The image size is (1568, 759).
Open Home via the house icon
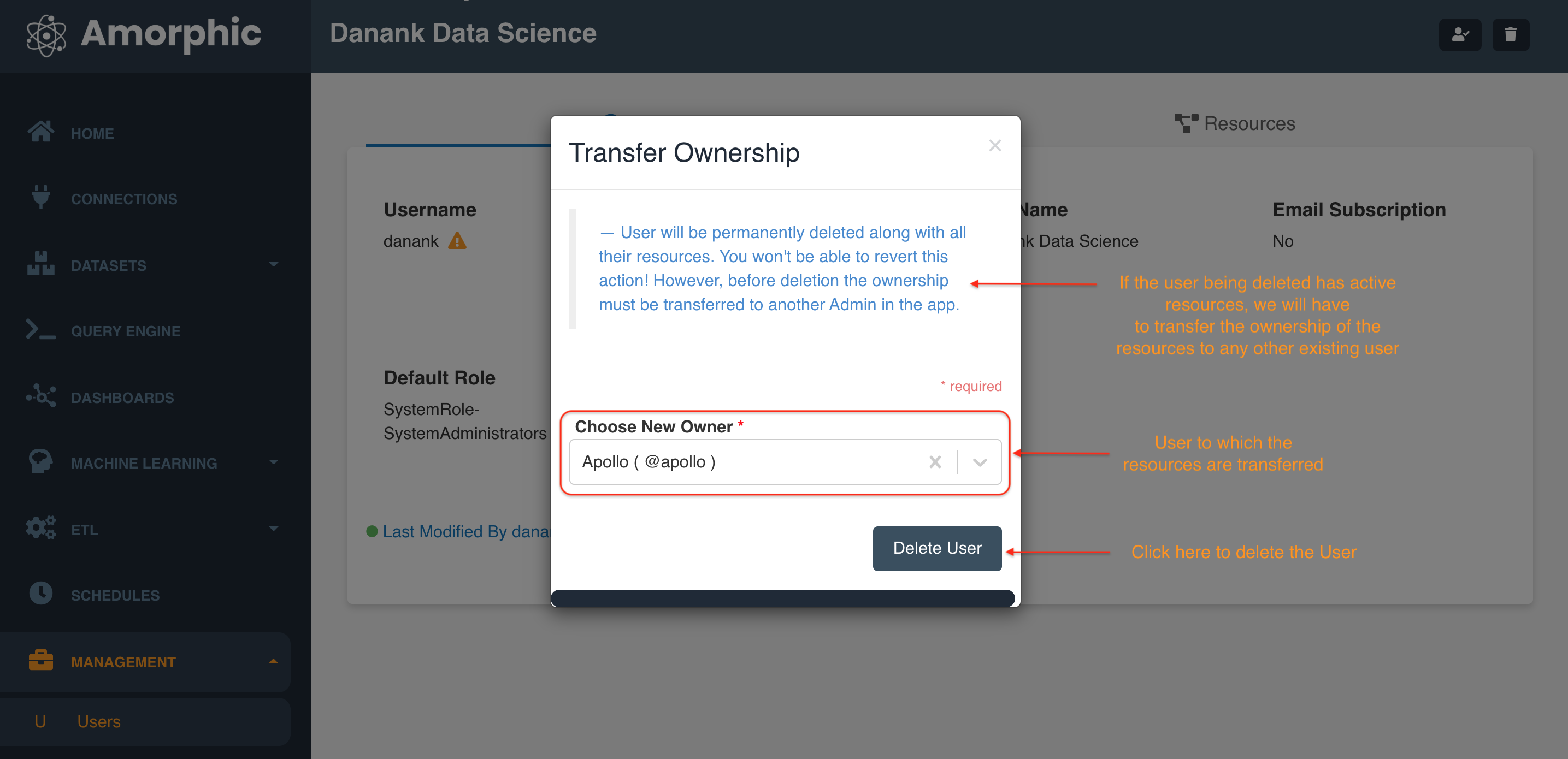point(41,132)
